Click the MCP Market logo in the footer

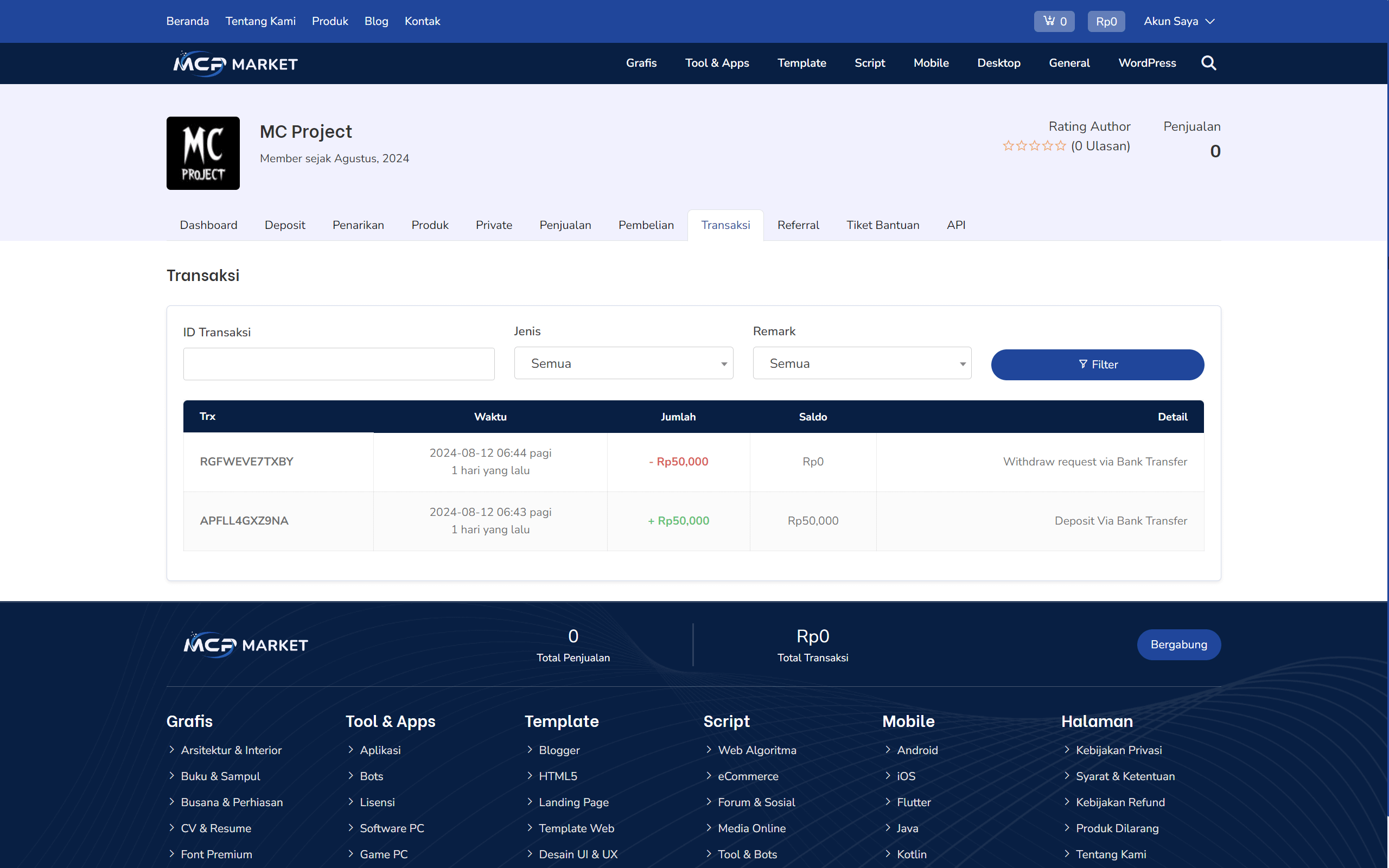point(245,644)
